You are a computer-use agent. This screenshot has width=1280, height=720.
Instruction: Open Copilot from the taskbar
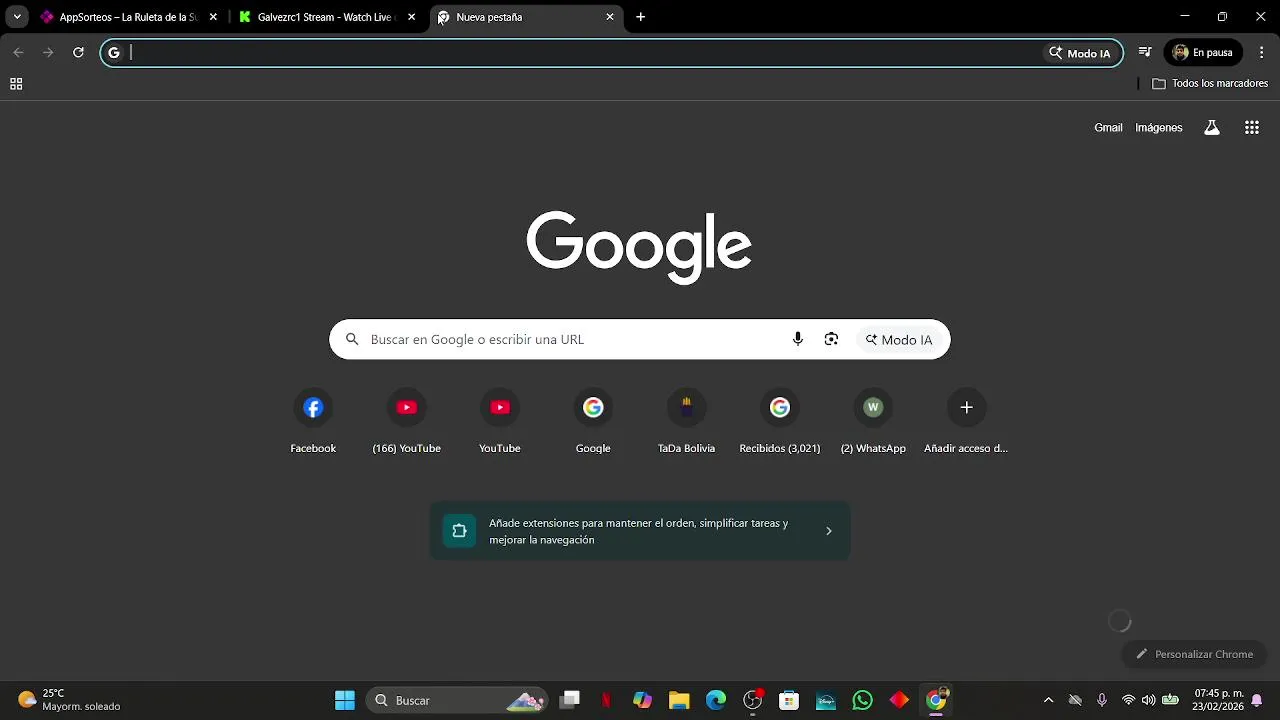point(642,701)
